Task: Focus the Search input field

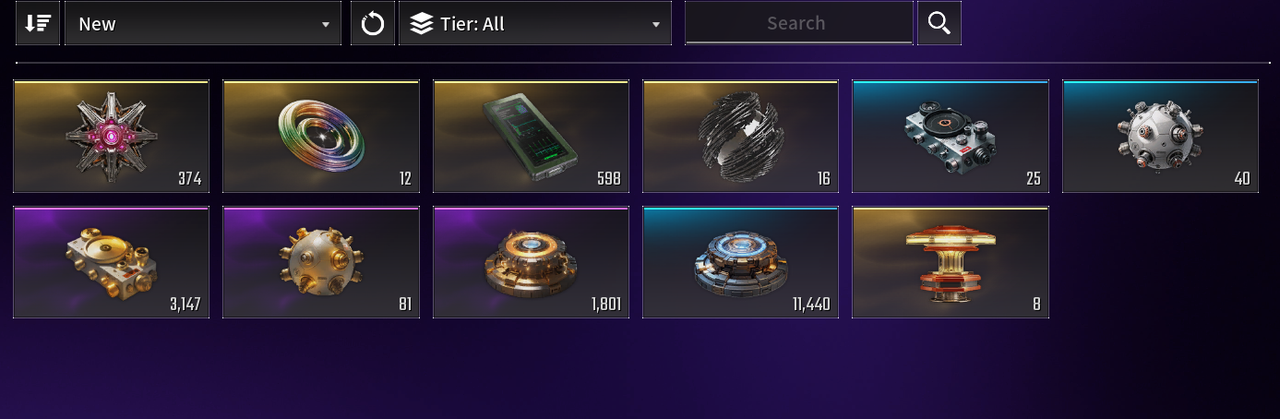Action: point(798,22)
